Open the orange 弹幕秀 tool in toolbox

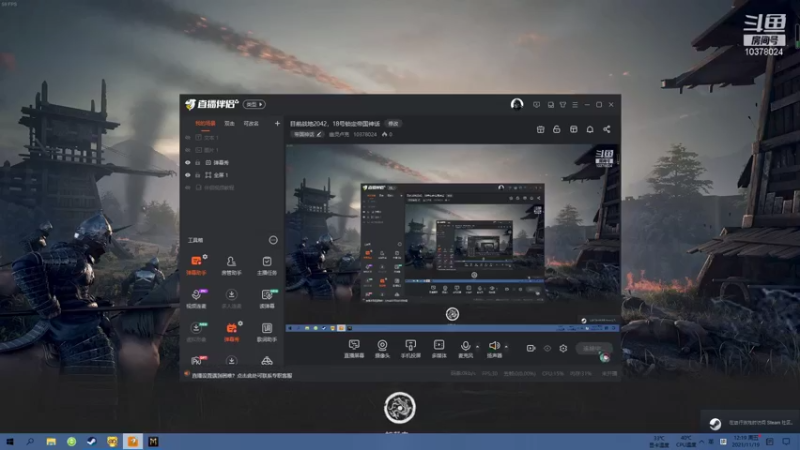point(231,332)
